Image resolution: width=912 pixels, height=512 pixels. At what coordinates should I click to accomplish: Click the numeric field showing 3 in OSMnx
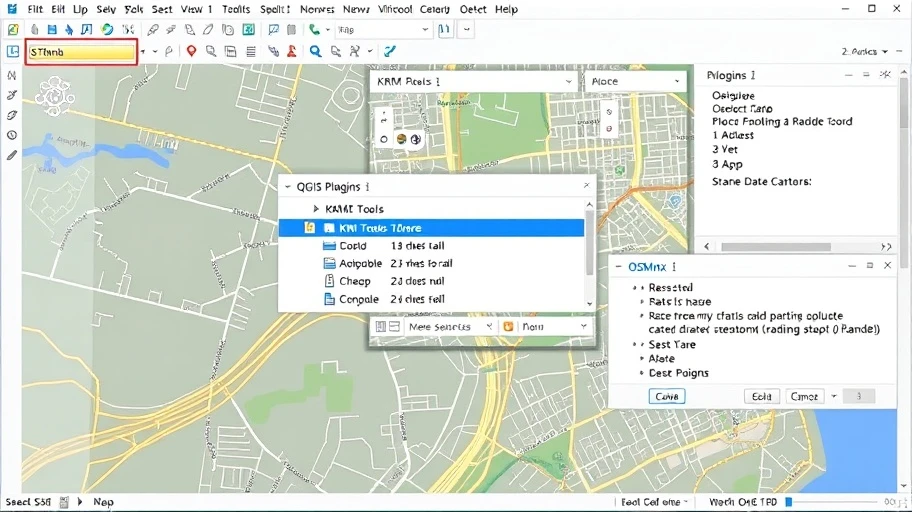858,396
